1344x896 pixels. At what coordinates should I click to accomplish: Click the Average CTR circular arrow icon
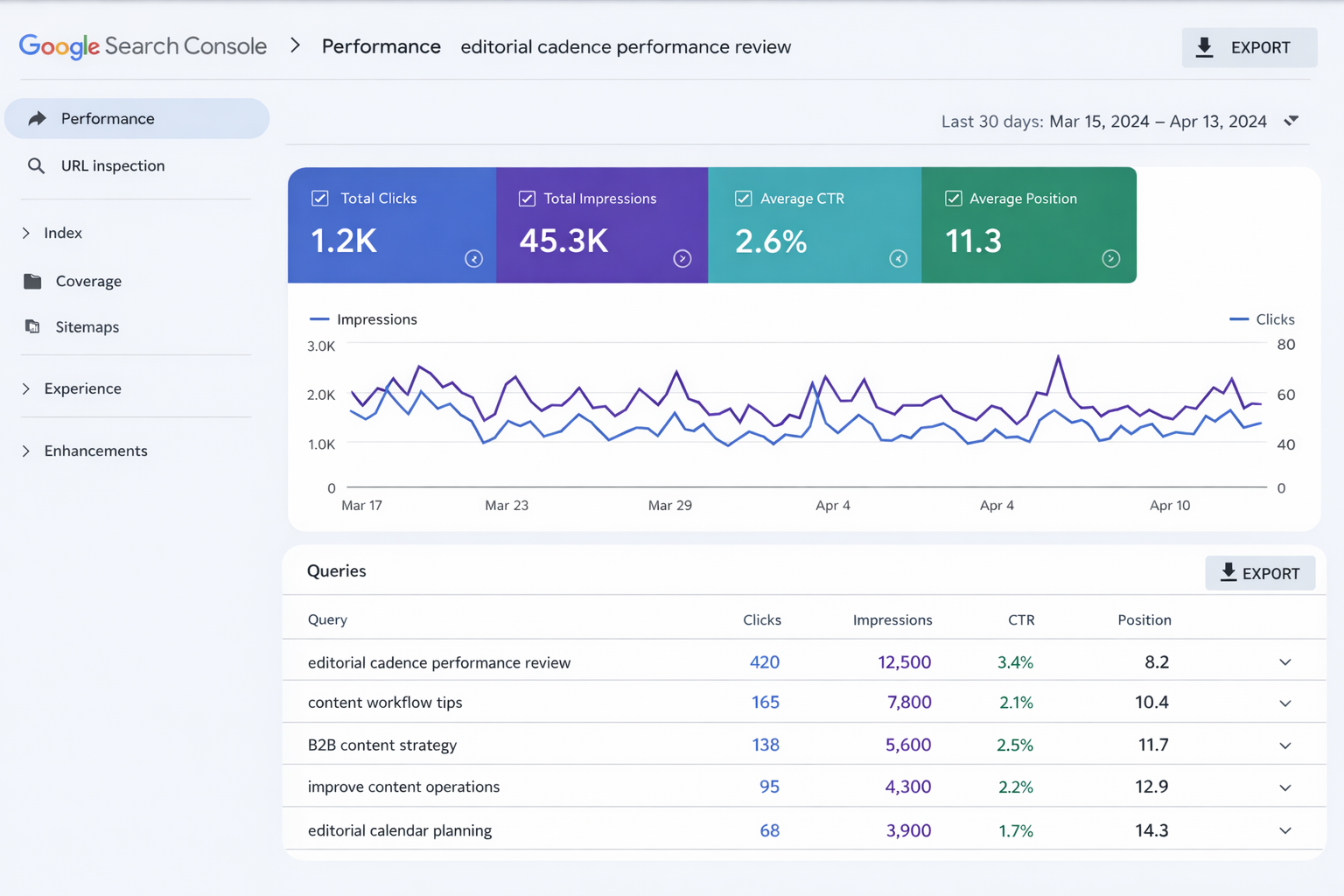coord(899,259)
